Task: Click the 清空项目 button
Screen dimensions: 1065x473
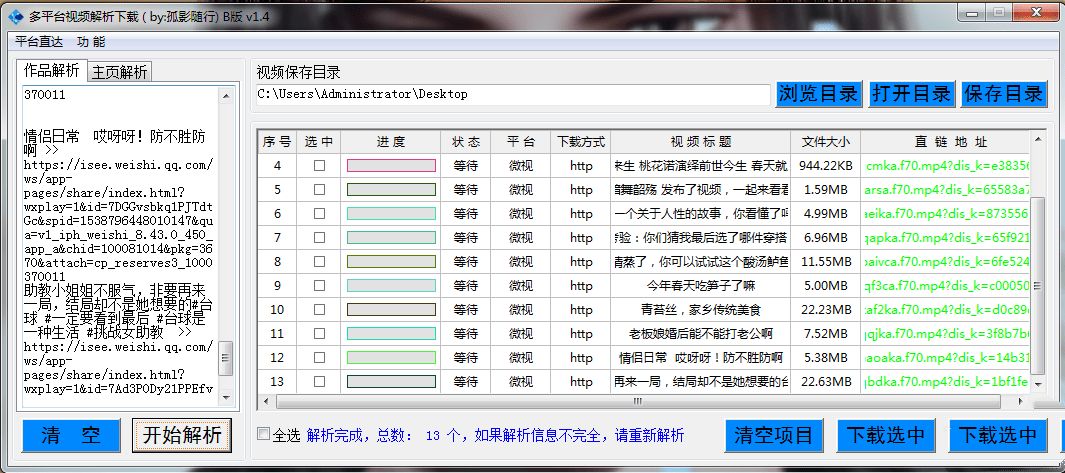Action: coord(773,435)
